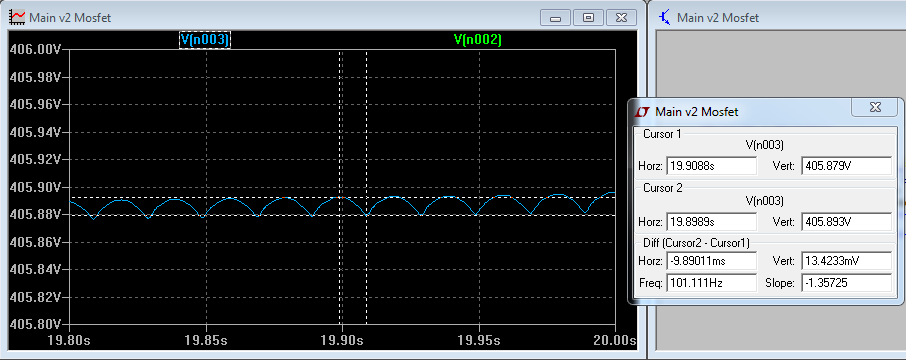
Task: Click Diff Vert field showing 13.4233mV
Action: [x=846, y=261]
